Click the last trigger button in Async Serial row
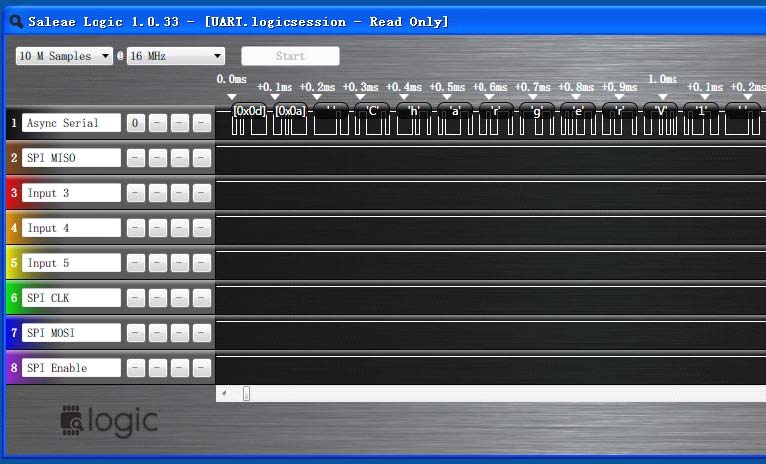This screenshot has width=766, height=464. tap(202, 123)
